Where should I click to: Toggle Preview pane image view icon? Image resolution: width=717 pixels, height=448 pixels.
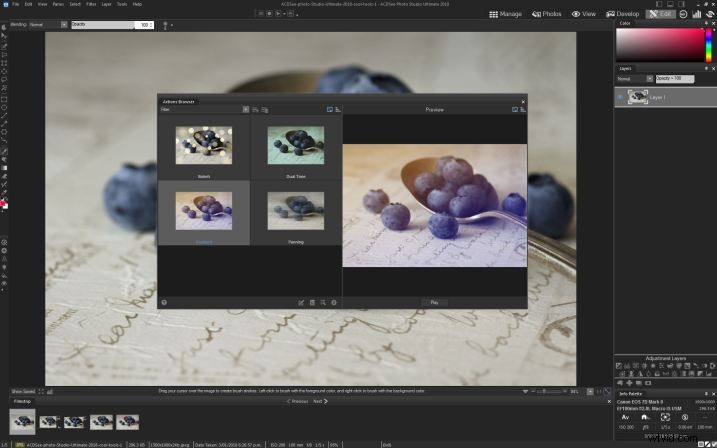515,110
